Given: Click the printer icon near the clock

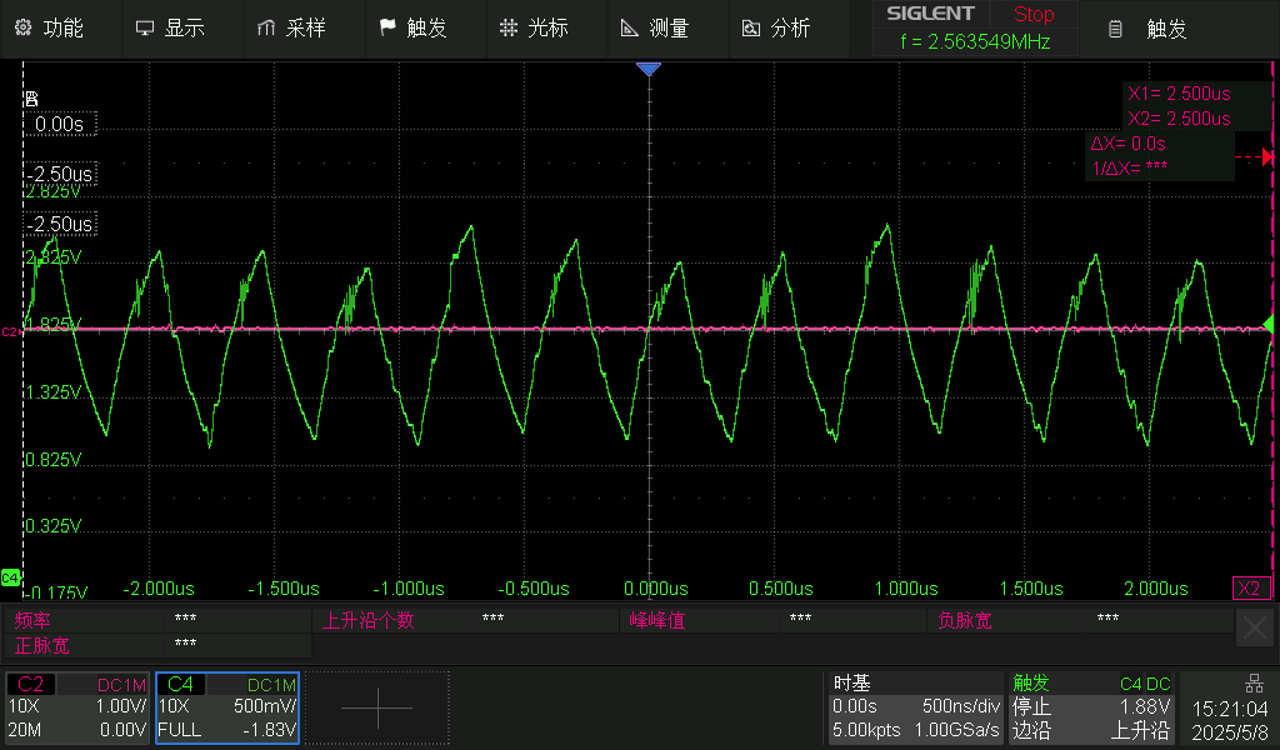Looking at the screenshot, I should pos(1254,683).
